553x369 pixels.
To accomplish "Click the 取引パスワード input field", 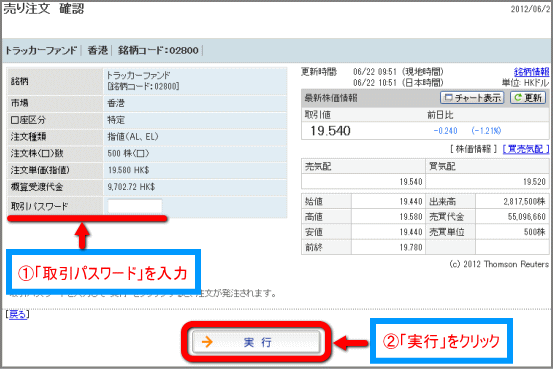I will [135, 206].
